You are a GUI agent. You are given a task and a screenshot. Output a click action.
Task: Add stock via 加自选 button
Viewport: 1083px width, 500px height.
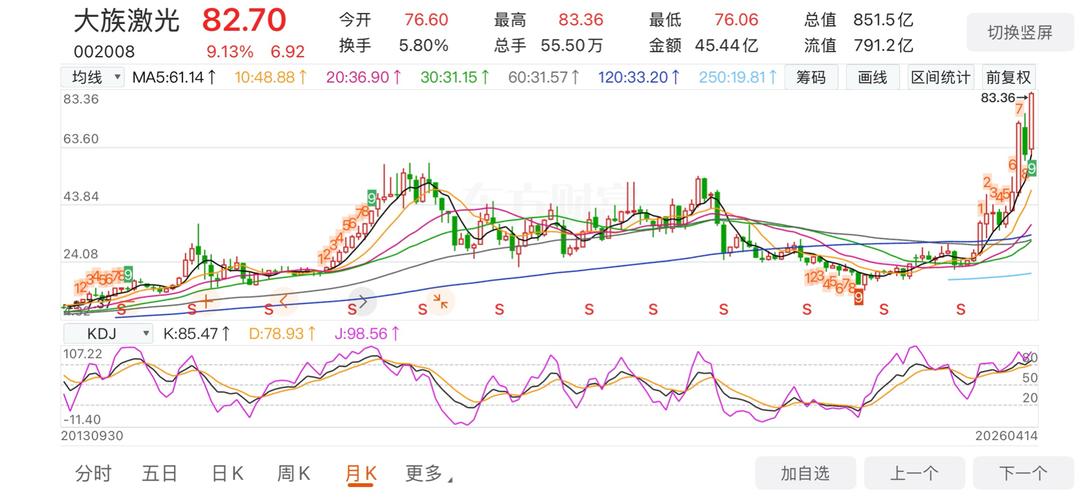point(805,474)
